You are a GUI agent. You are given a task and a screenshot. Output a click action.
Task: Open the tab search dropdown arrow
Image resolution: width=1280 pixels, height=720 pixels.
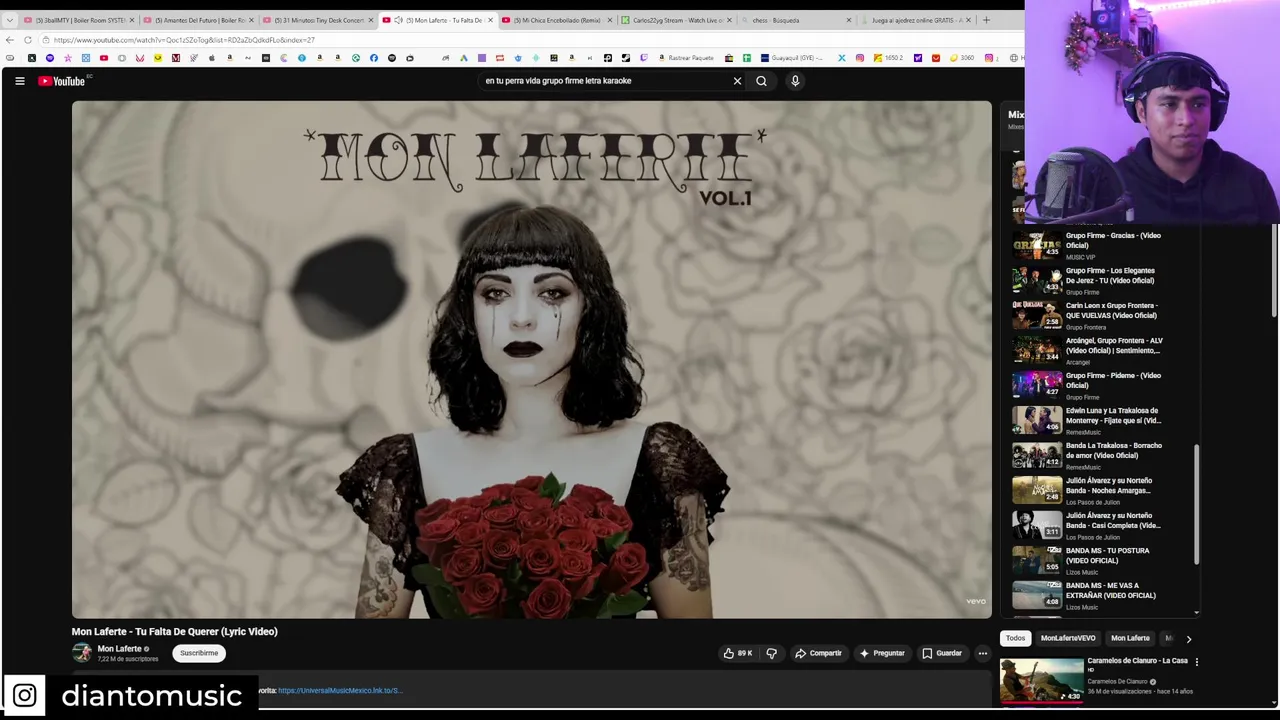coord(9,20)
